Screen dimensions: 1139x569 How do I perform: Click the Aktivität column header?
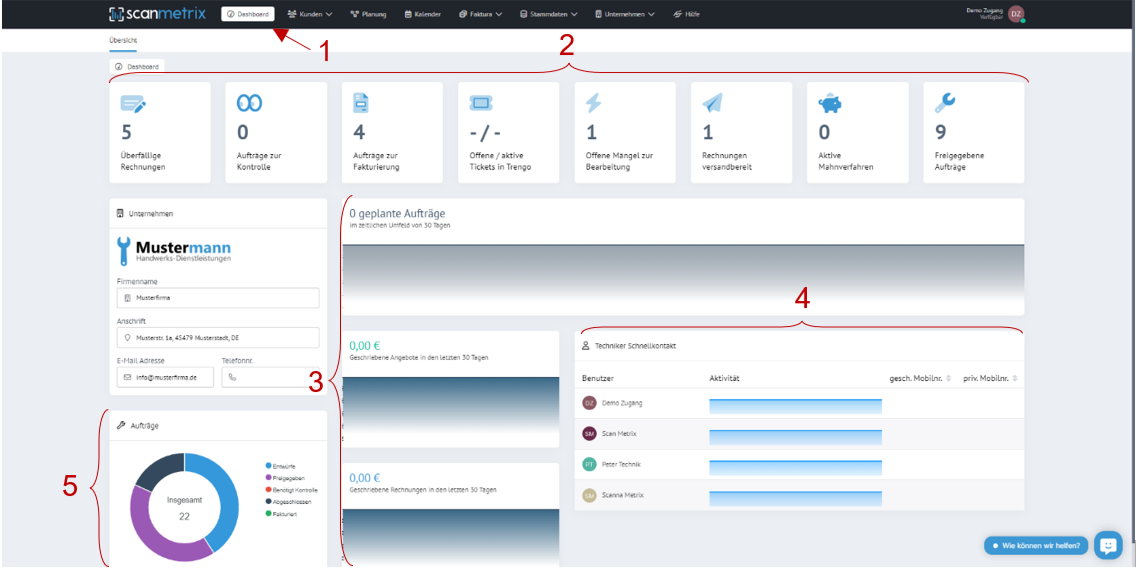point(725,378)
